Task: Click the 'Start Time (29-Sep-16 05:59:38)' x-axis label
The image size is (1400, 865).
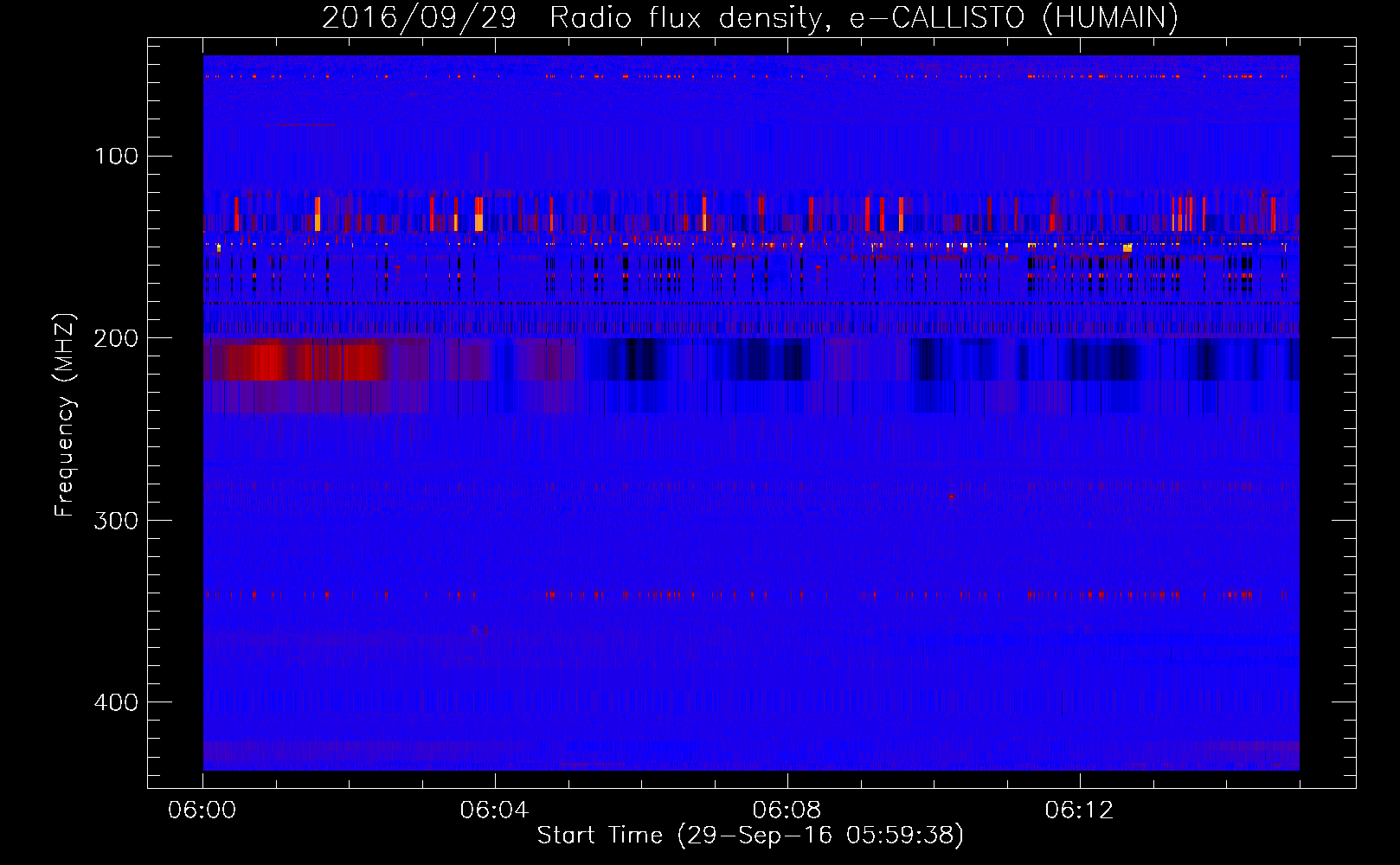Action: tap(750, 836)
